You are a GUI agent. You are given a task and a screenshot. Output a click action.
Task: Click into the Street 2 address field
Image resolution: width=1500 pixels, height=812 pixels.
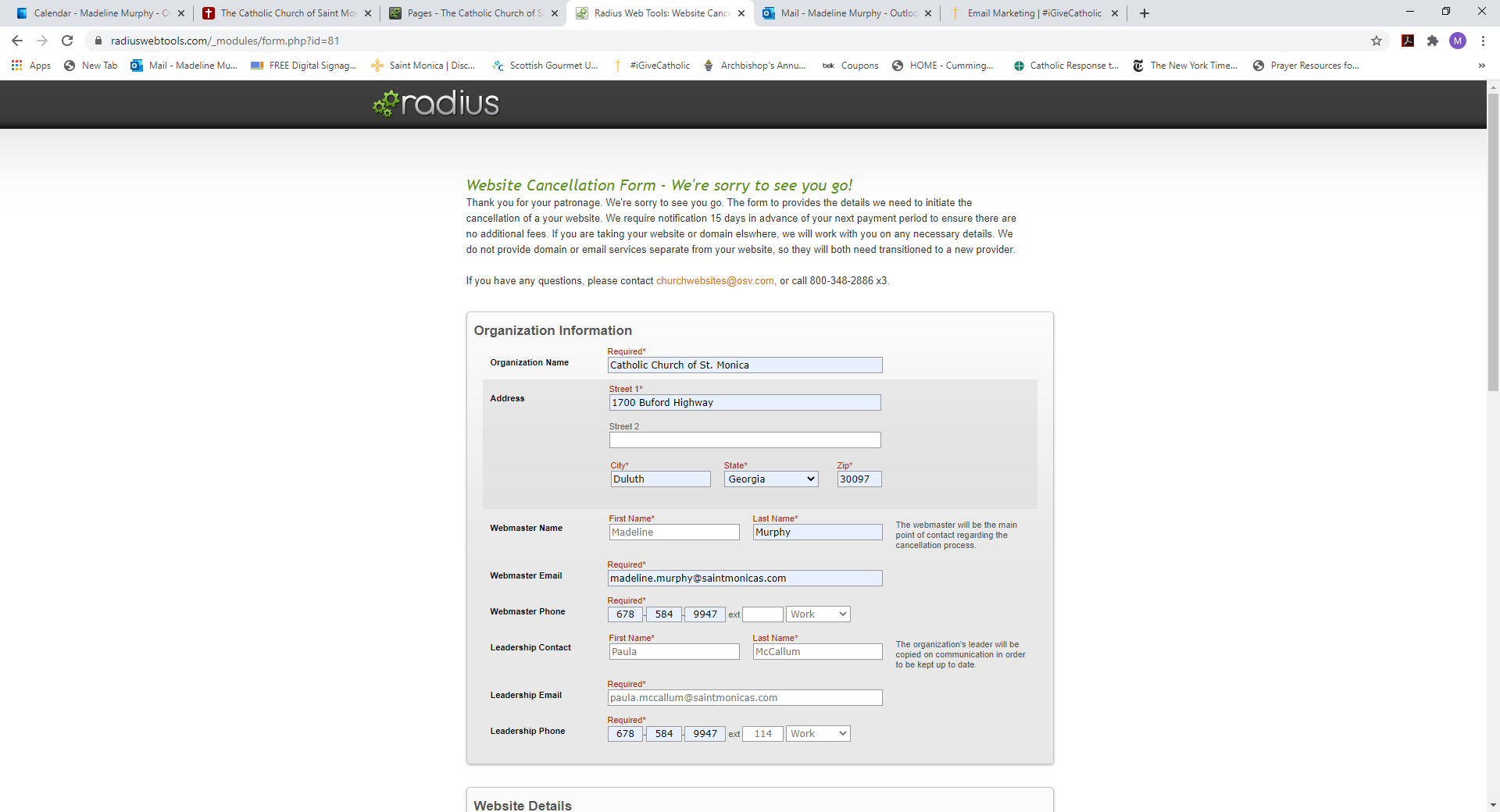coord(745,440)
